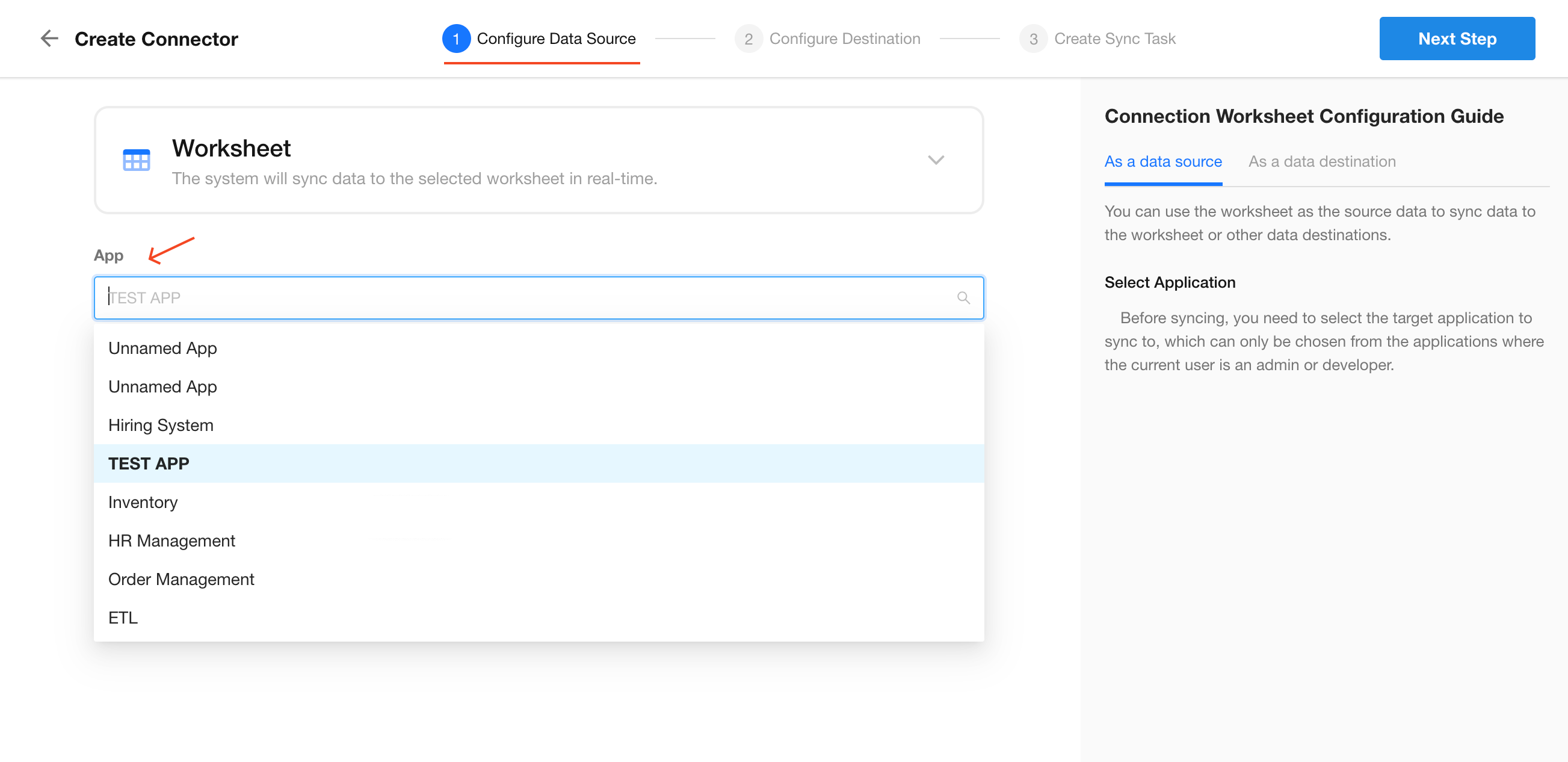1568x762 pixels.
Task: Select the ETL app option
Action: (123, 617)
